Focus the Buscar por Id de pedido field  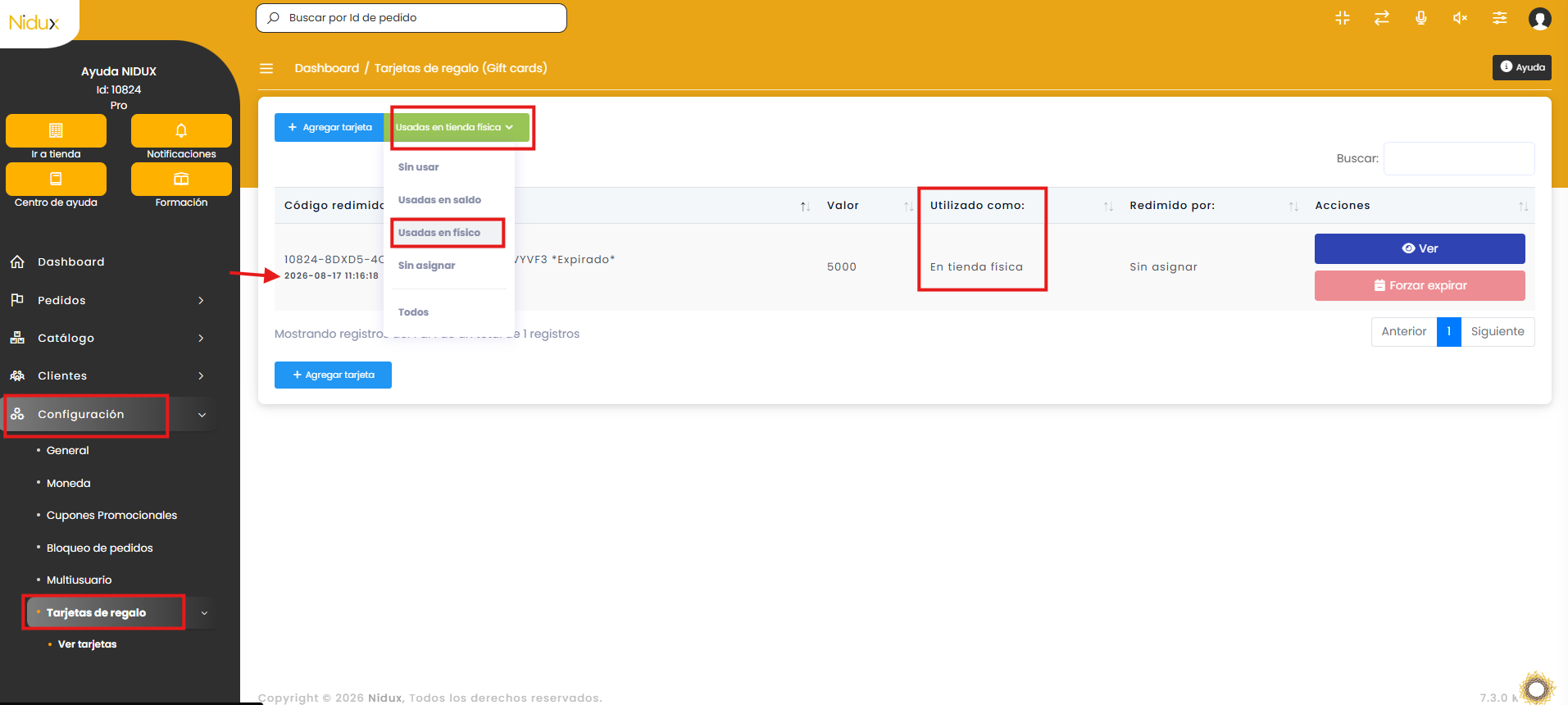(411, 18)
